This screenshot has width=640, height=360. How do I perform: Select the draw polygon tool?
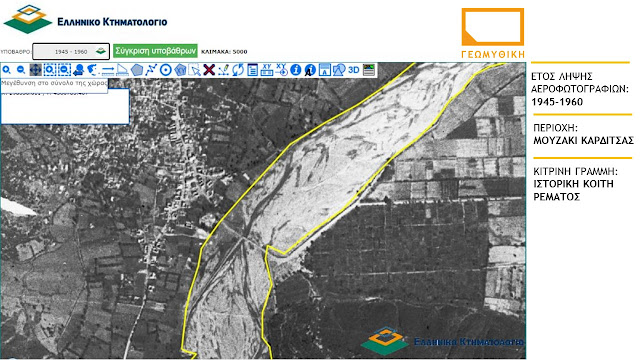[x=137, y=70]
